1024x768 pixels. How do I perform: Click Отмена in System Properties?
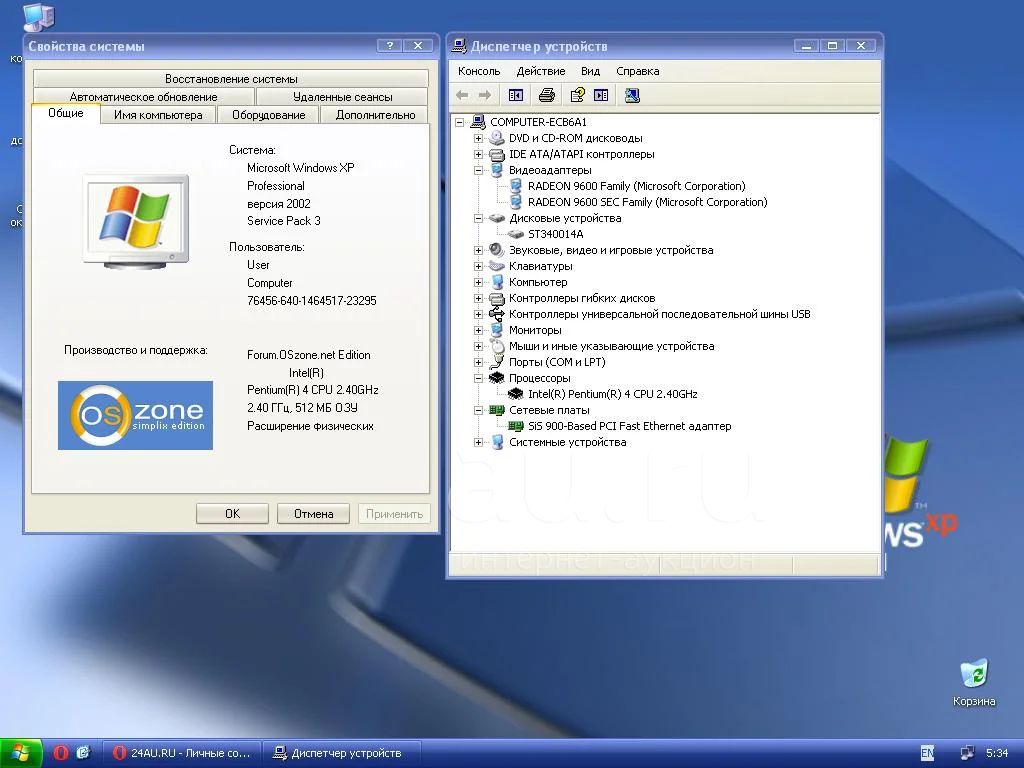[x=313, y=514]
